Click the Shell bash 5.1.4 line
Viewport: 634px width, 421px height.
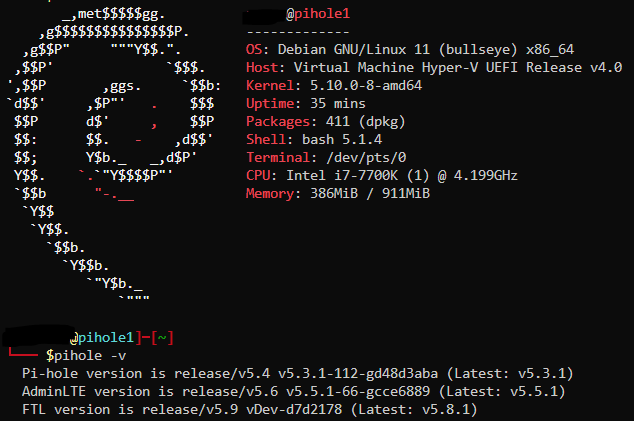pyautogui.click(x=314, y=140)
